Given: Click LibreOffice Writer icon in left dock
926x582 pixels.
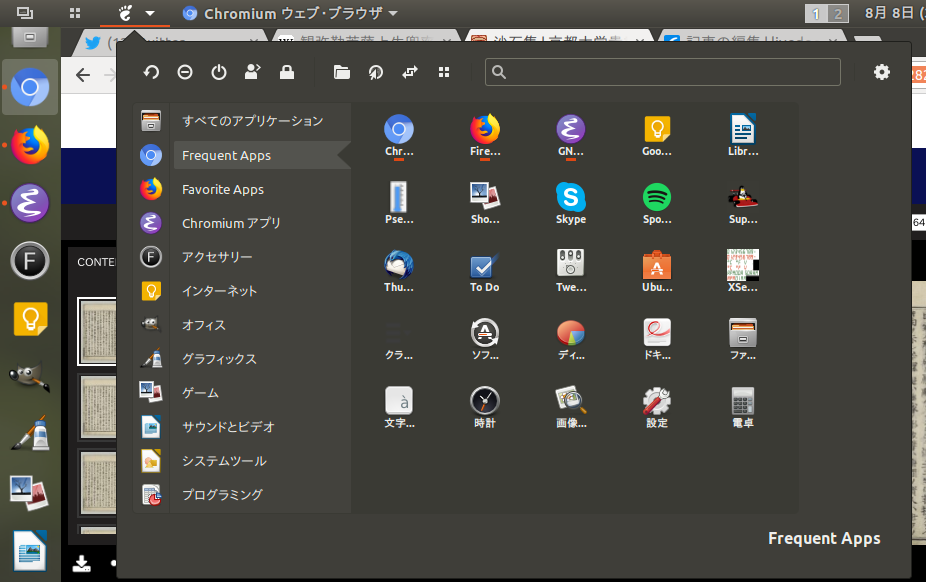Looking at the screenshot, I should (x=30, y=551).
